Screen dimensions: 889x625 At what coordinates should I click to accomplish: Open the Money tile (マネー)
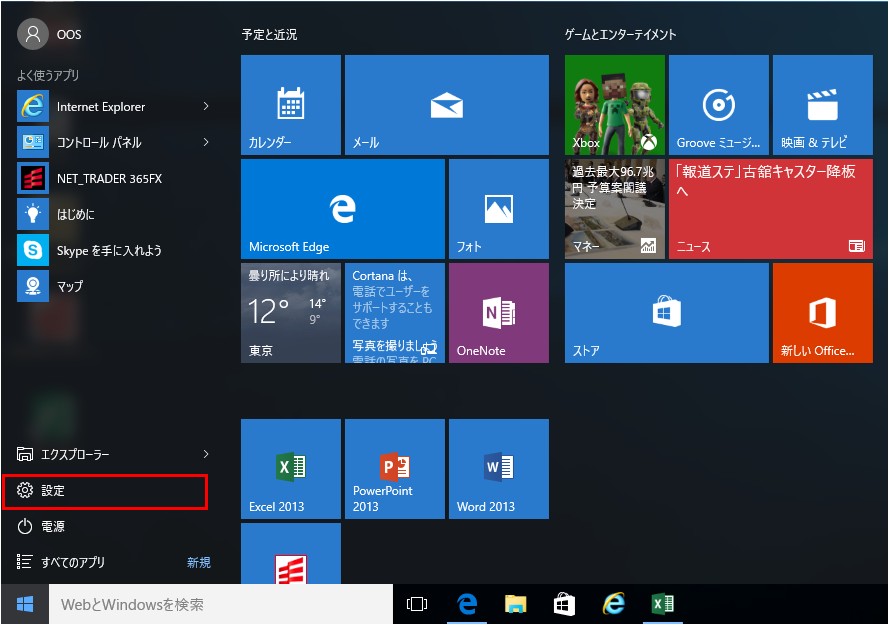[x=615, y=209]
